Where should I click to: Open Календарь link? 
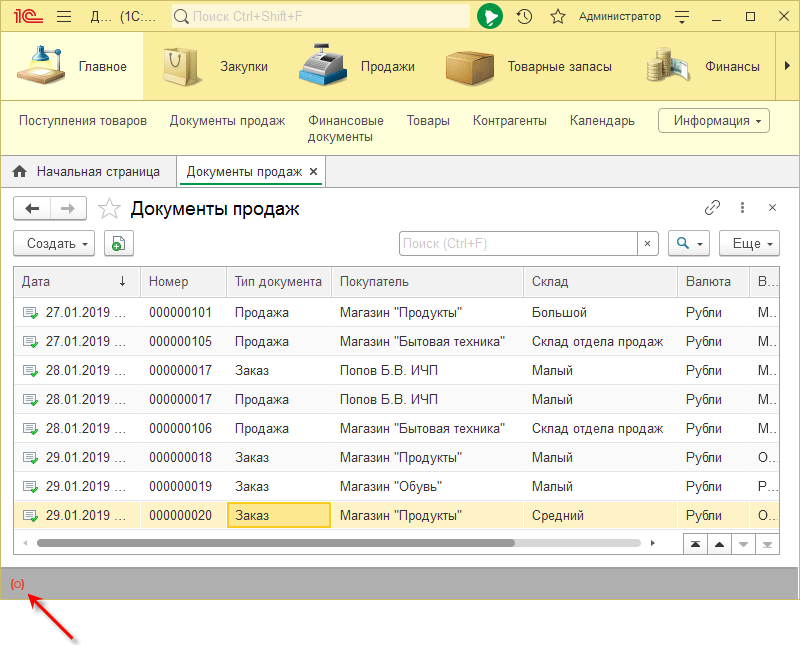click(x=602, y=120)
